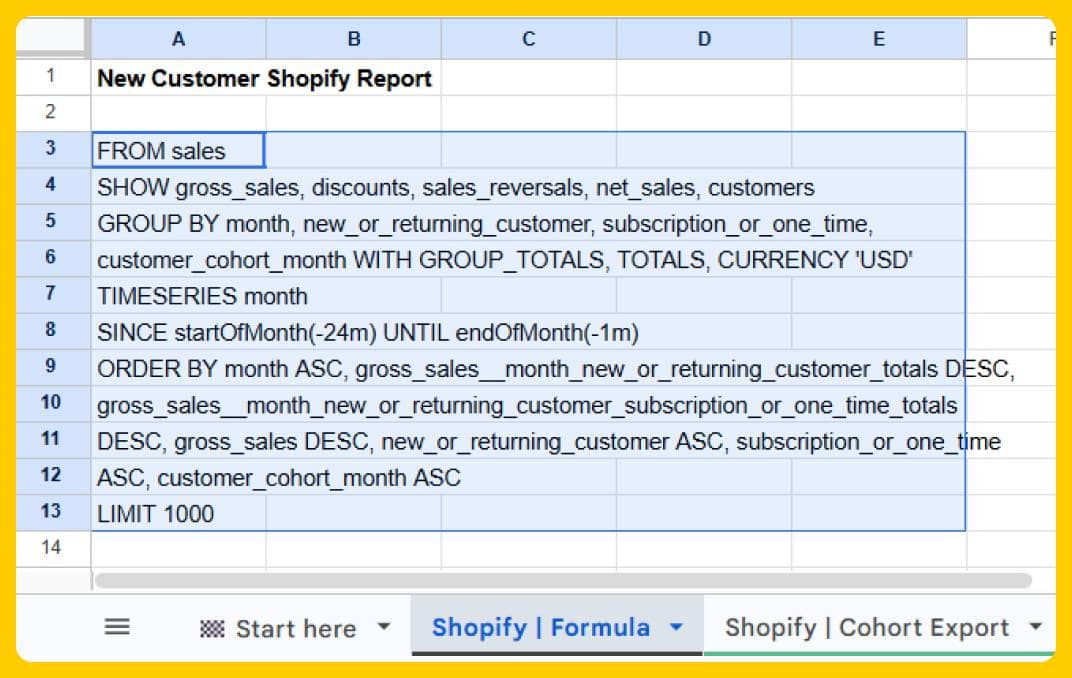This screenshot has width=1072, height=678.
Task: Click the GROUP BY month cell
Action: tap(178, 223)
